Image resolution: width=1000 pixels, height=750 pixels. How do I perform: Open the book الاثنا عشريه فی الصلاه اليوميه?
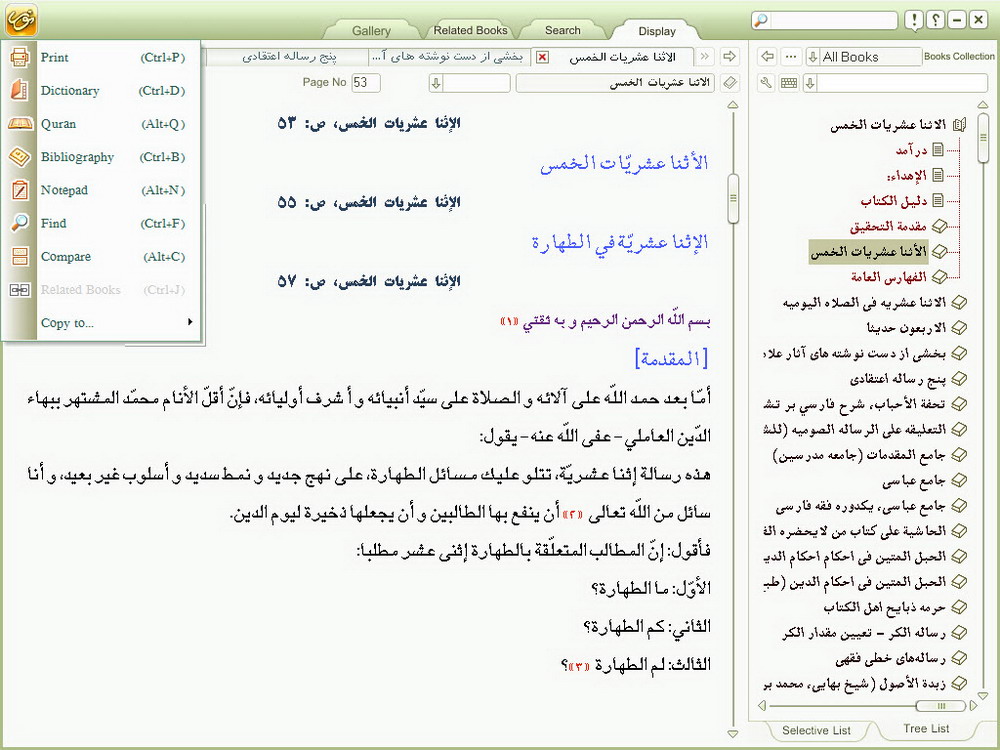click(864, 303)
